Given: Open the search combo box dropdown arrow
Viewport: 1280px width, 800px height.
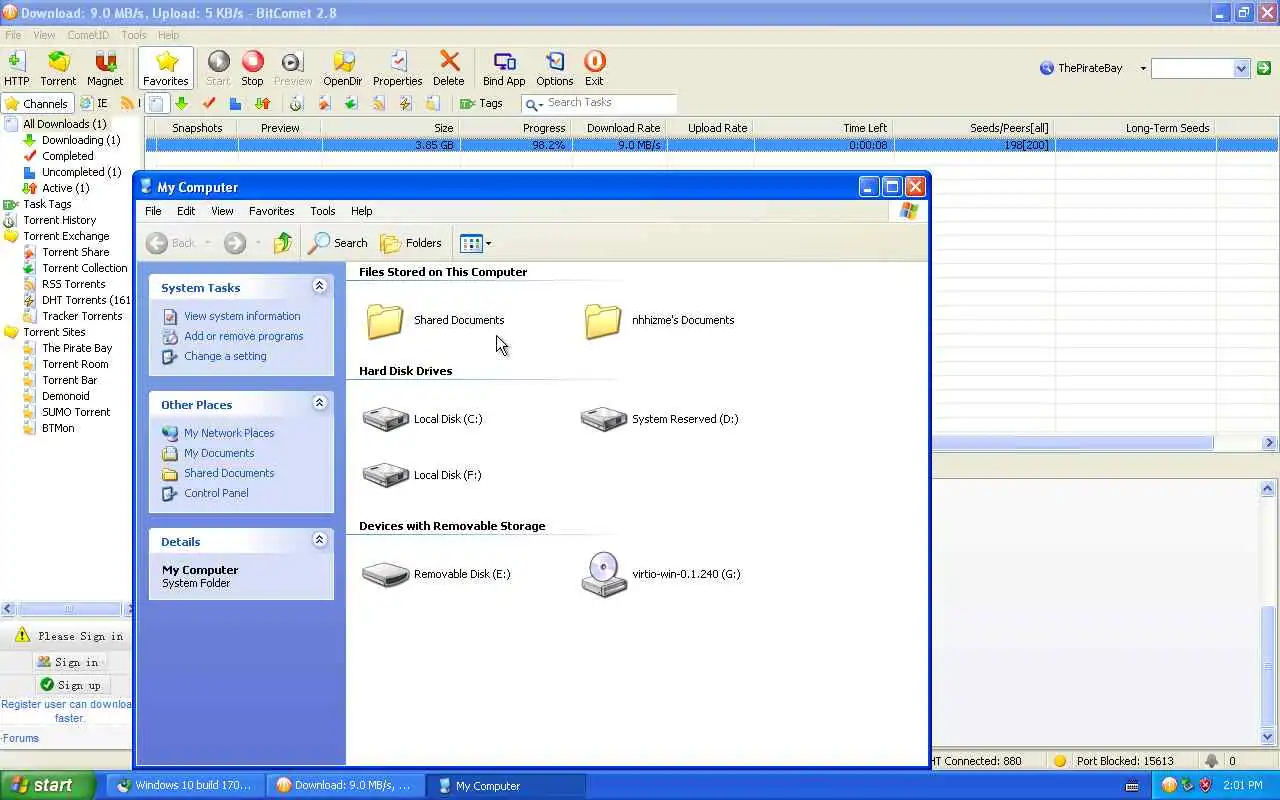Looking at the screenshot, I should pos(1241,68).
